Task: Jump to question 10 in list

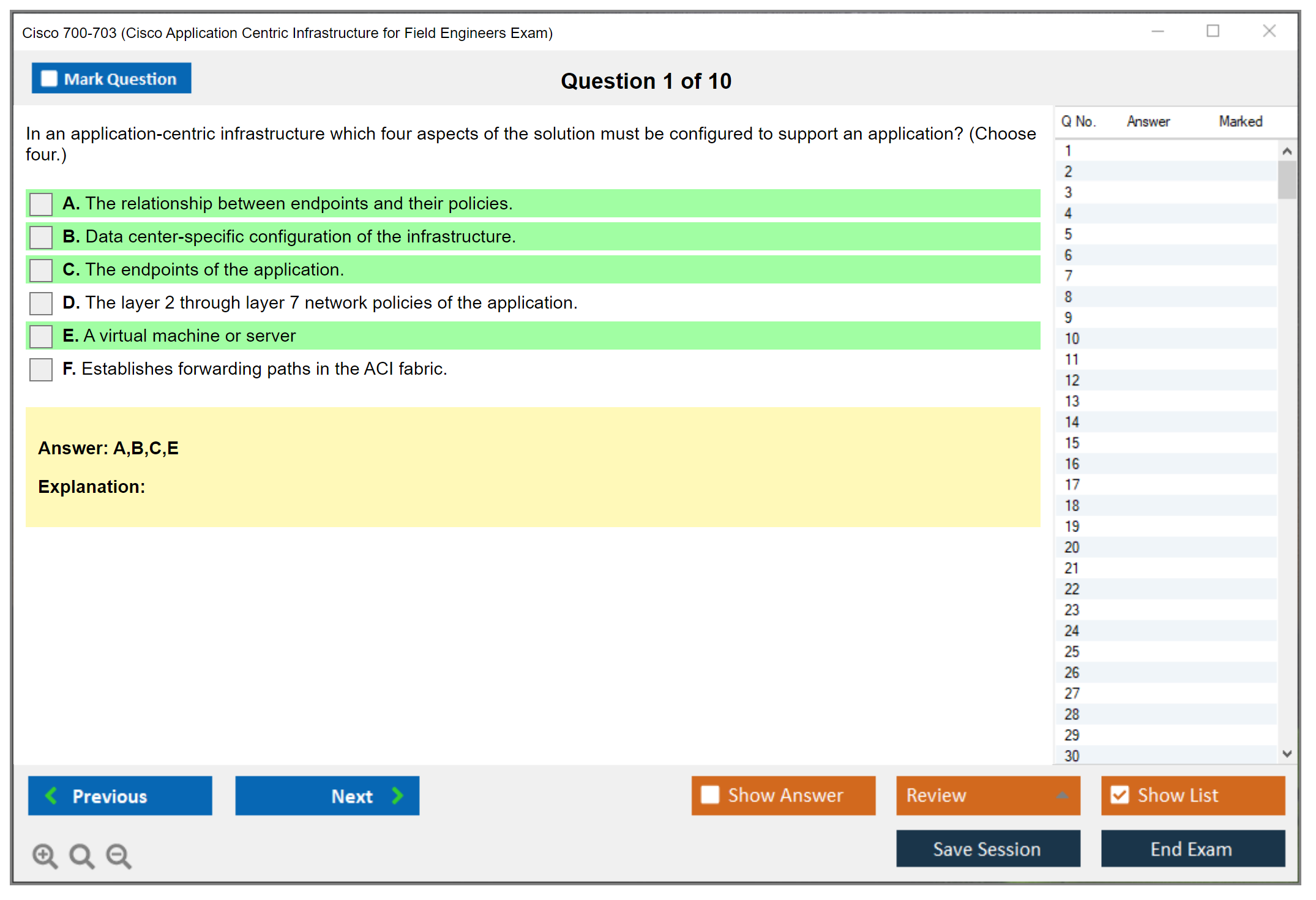Action: pos(1072,339)
